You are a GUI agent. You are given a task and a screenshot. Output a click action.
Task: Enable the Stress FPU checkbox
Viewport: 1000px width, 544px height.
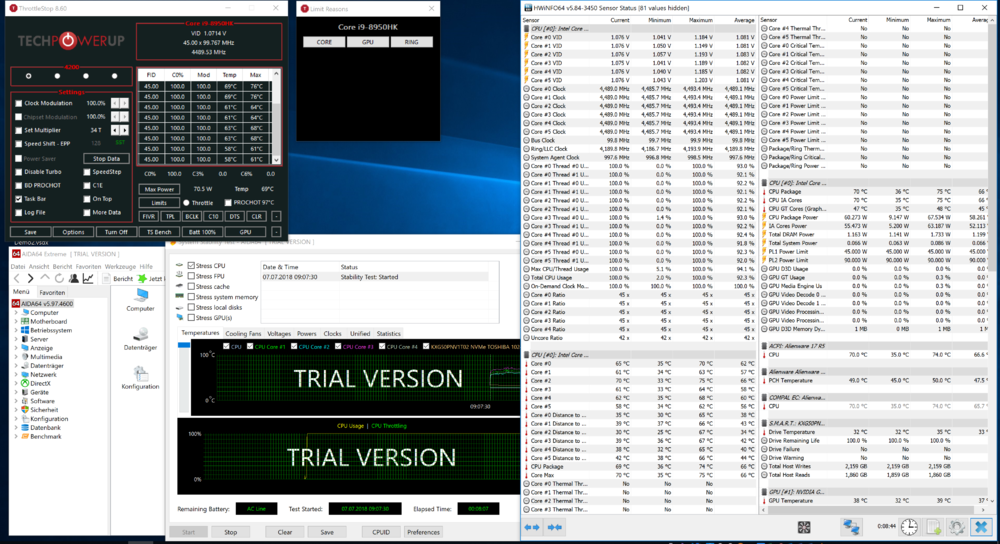[x=192, y=276]
